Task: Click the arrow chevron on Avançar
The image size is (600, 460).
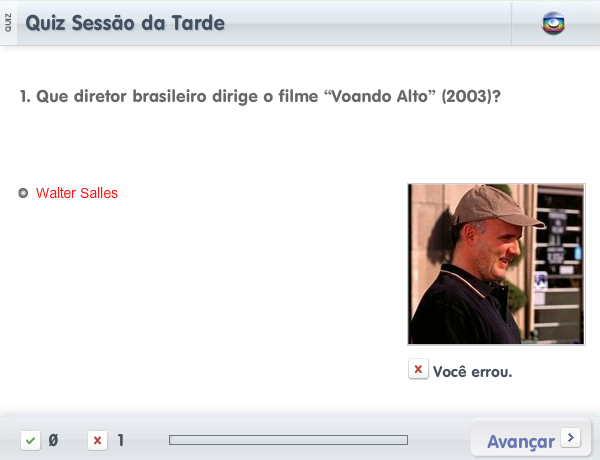Action: [571, 437]
